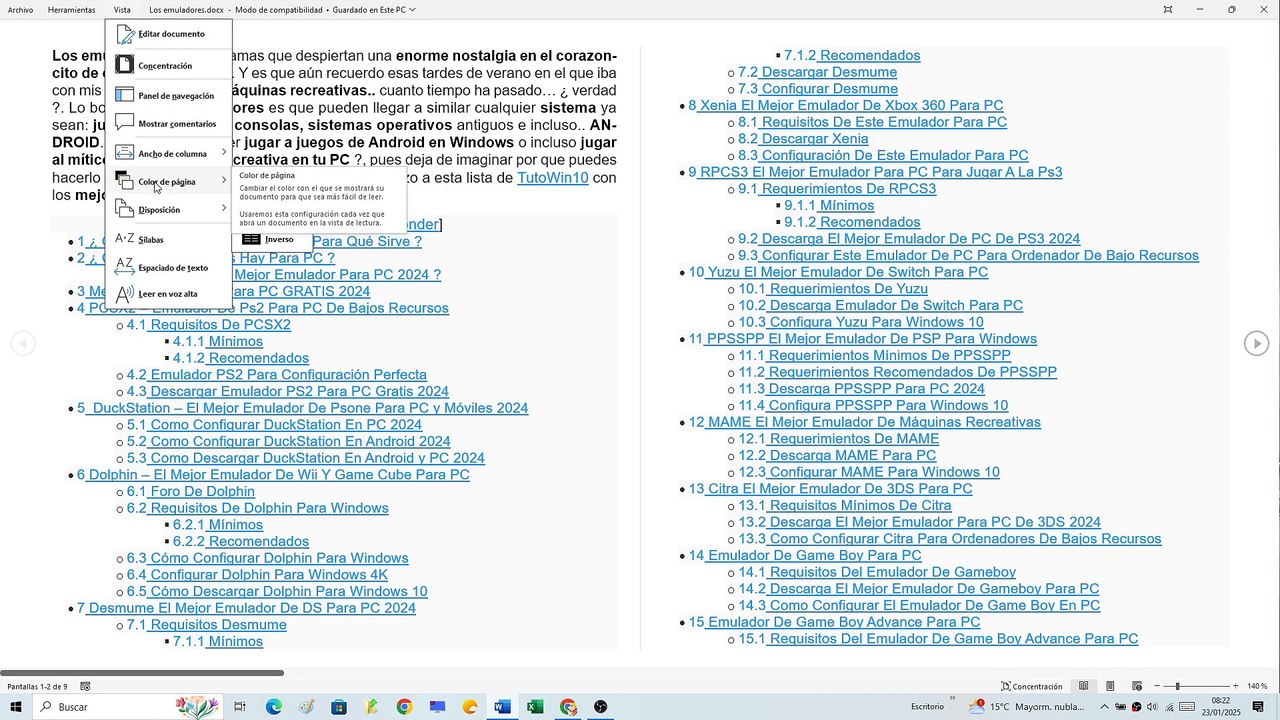Click the Buscar search box on taskbar
The width and height of the screenshot is (1280, 720).
click(128, 707)
